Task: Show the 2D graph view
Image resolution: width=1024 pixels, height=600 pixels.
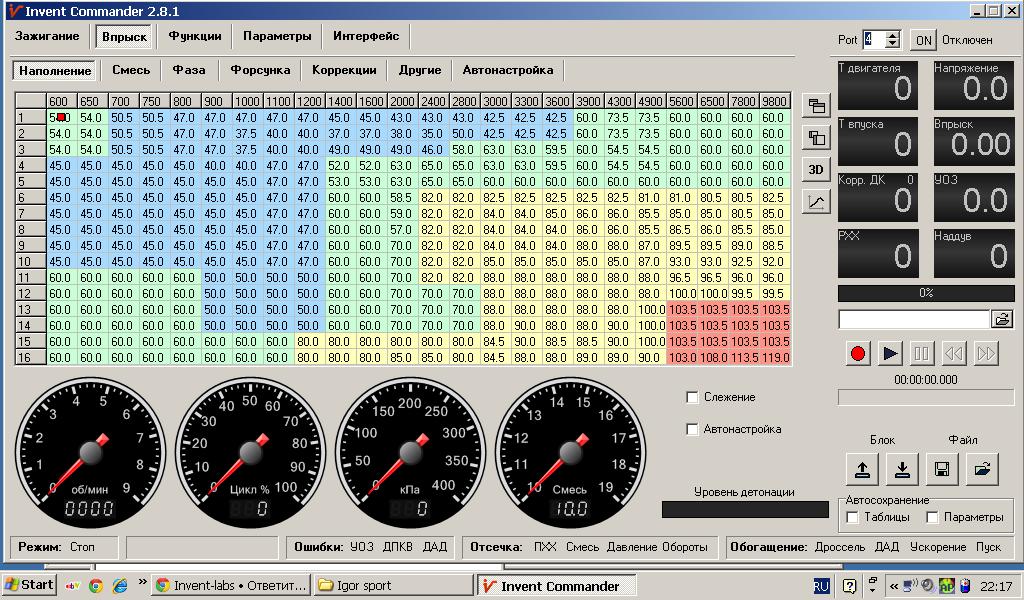Action: pos(816,202)
